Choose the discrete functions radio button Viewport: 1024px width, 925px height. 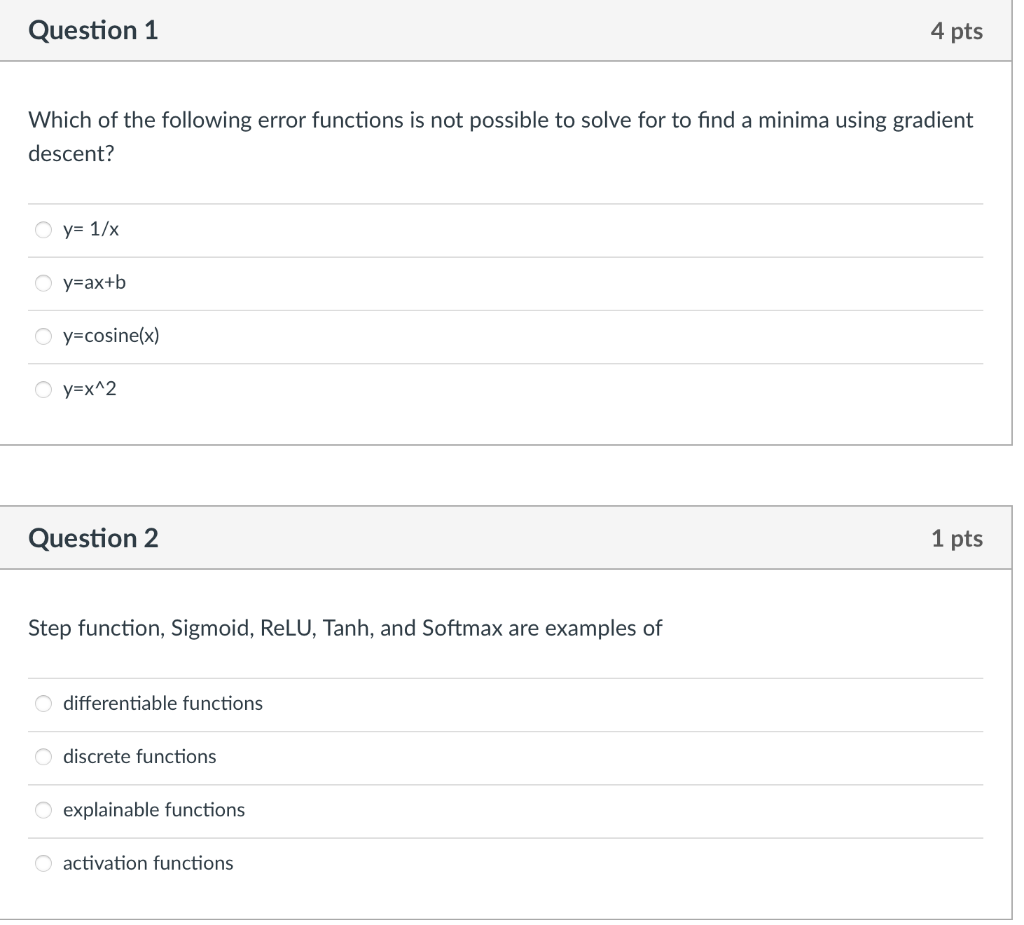point(43,756)
